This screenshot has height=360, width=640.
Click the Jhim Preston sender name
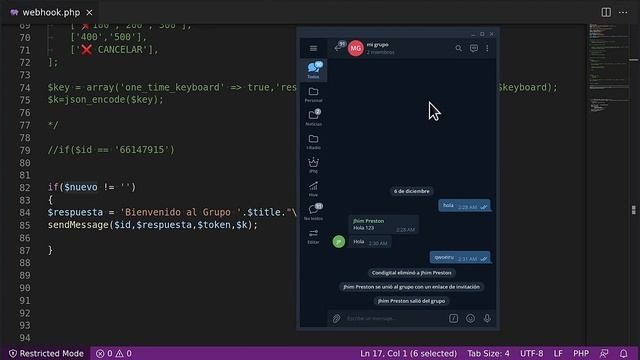tap(368, 221)
